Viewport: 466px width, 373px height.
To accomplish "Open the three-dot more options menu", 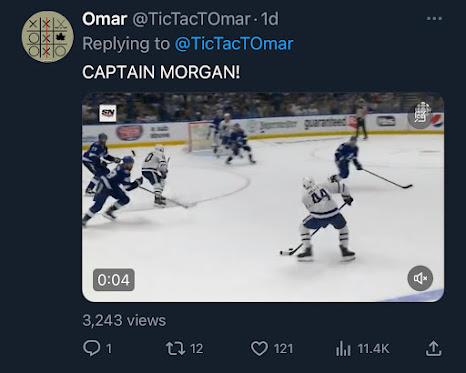I will pyautogui.click(x=434, y=19).
